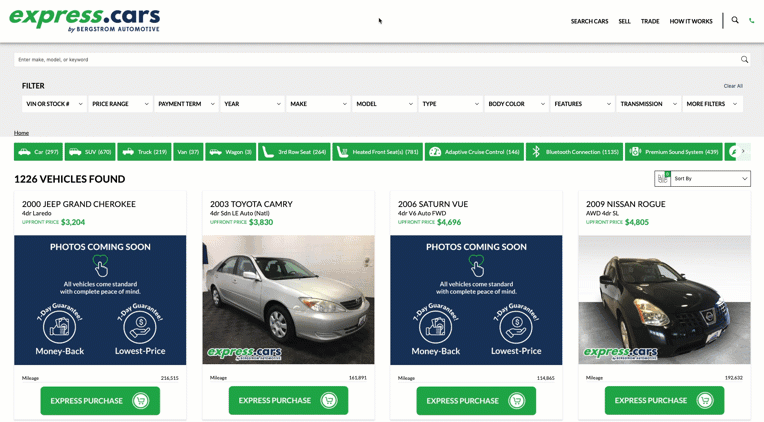
Task: Filter by Van (37) chip
Action: click(x=188, y=152)
